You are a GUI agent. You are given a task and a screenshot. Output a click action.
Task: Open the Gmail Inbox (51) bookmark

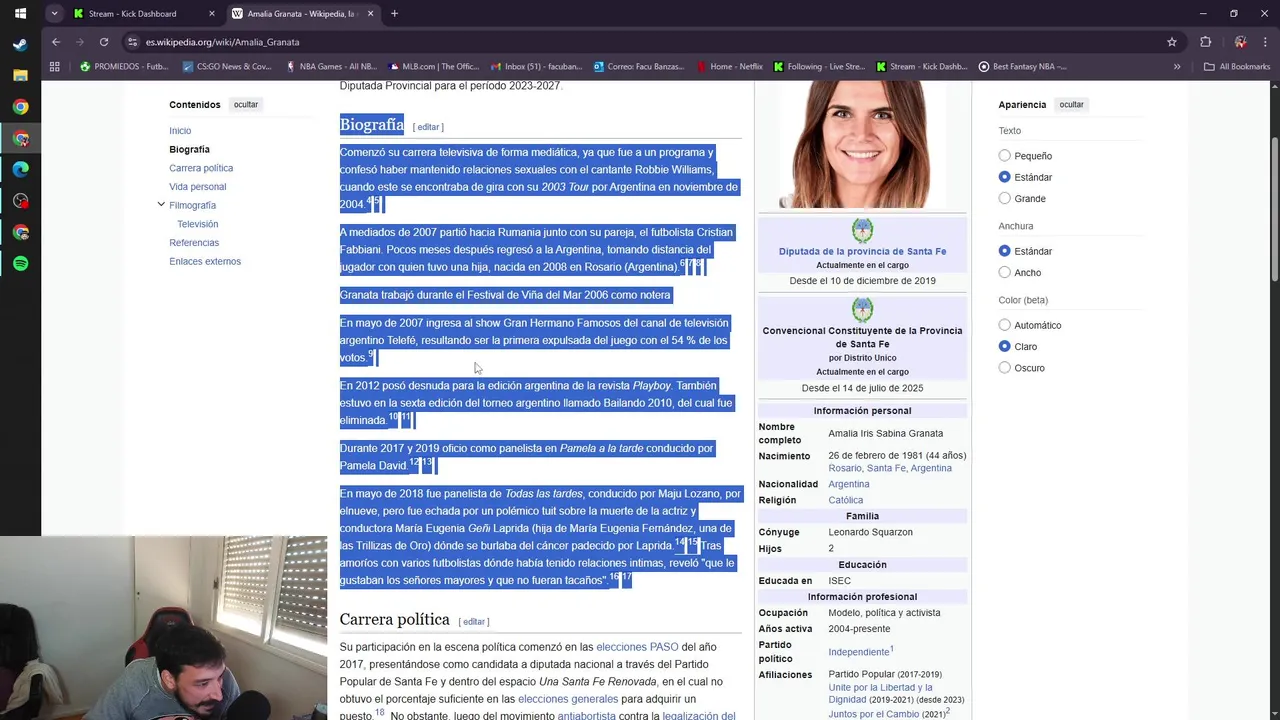(x=536, y=67)
